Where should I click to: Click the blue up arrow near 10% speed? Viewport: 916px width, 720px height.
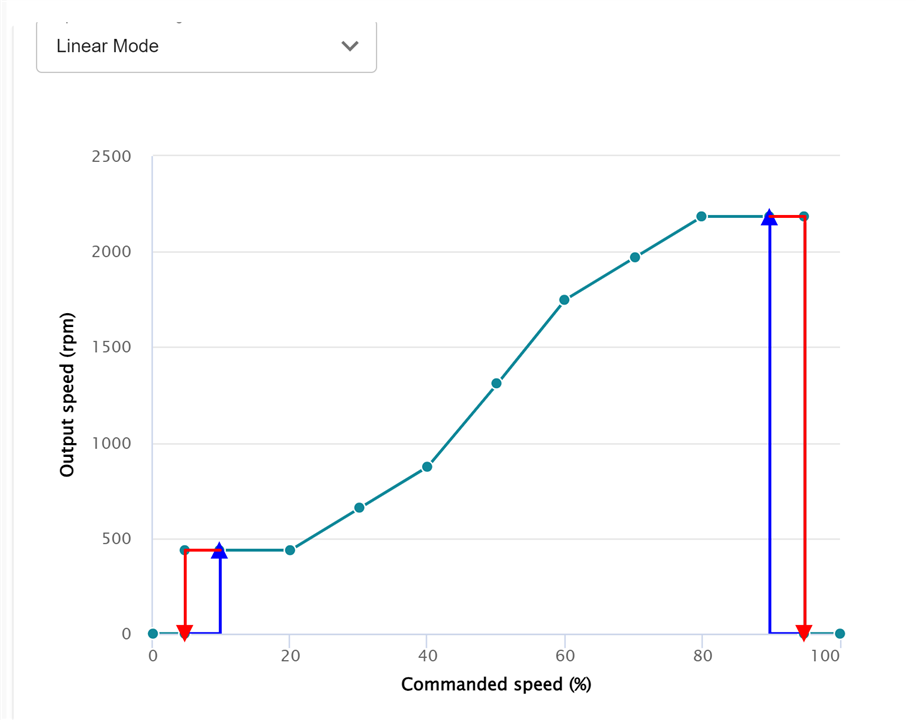click(x=219, y=550)
